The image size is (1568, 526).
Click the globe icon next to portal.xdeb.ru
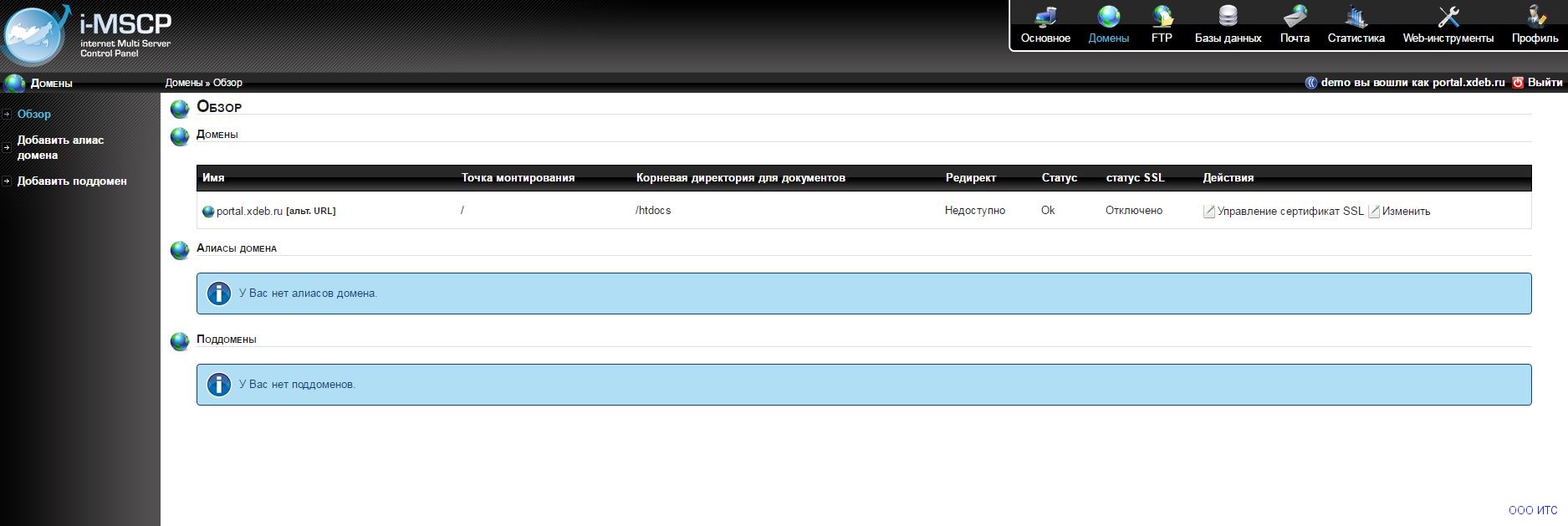(x=208, y=212)
